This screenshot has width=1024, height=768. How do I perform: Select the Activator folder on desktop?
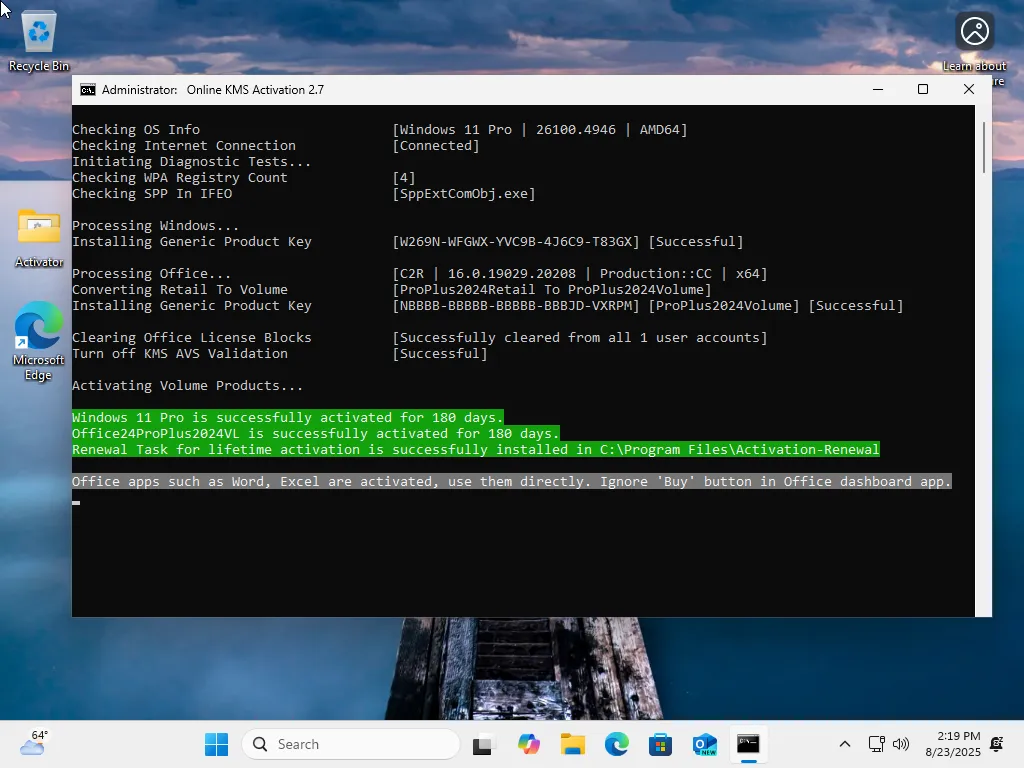coord(39,238)
